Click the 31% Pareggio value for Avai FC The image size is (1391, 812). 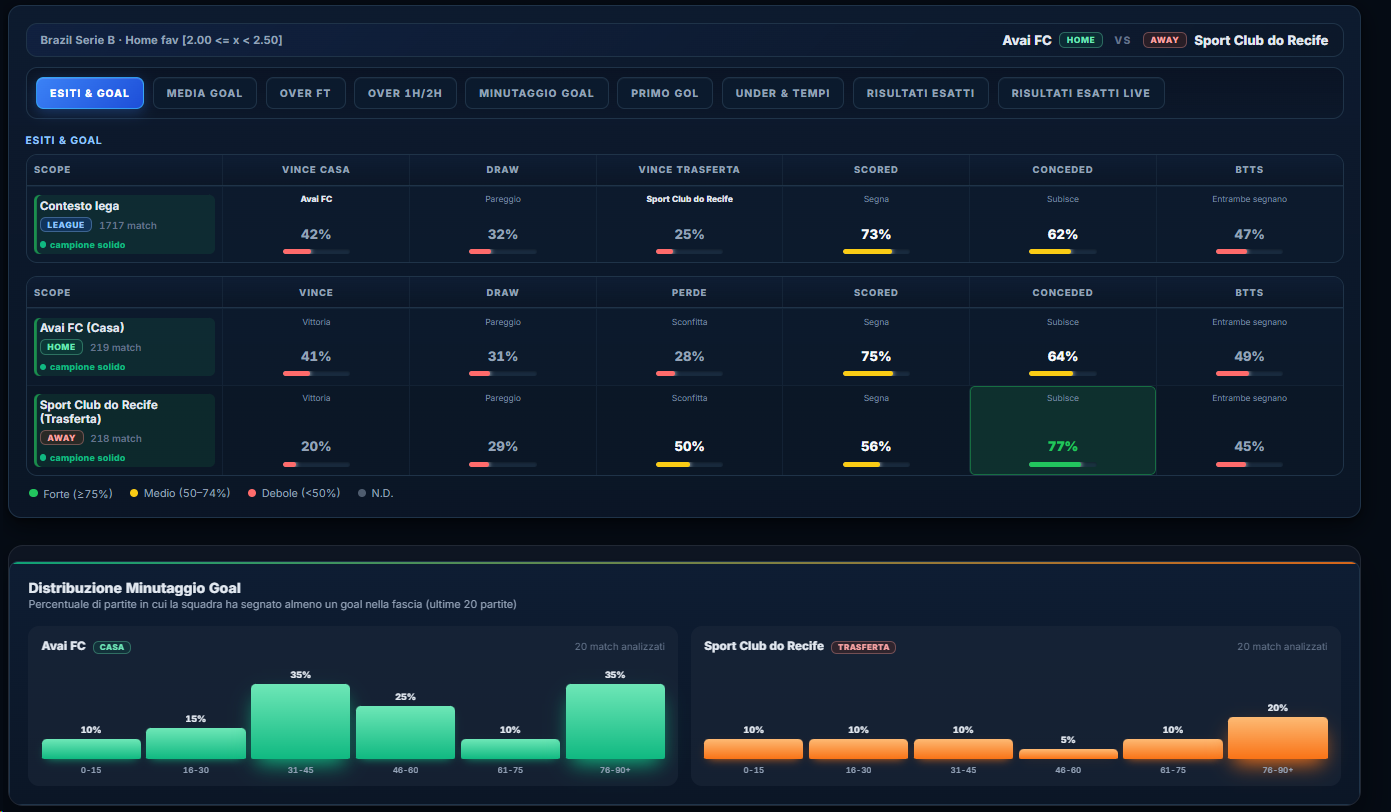click(503, 356)
